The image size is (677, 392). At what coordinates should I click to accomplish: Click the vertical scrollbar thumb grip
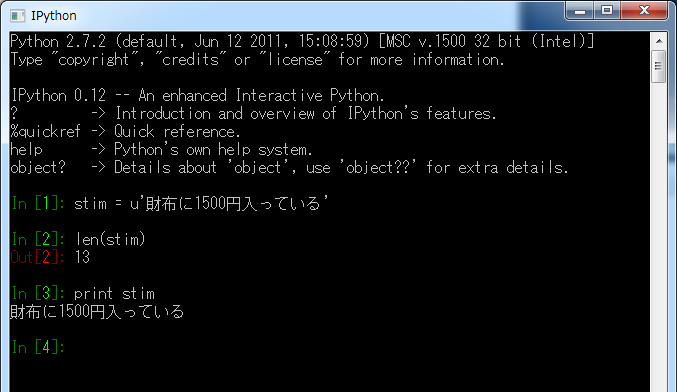pos(658,66)
